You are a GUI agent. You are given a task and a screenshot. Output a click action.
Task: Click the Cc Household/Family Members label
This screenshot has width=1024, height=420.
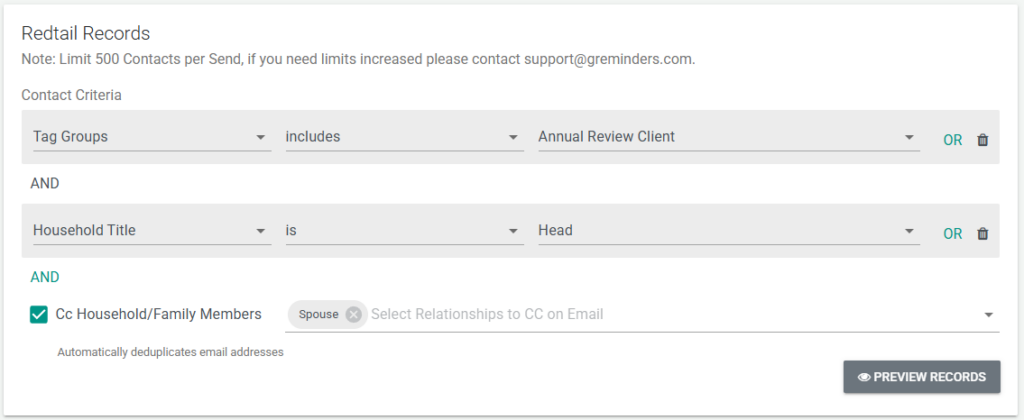[x=158, y=314]
